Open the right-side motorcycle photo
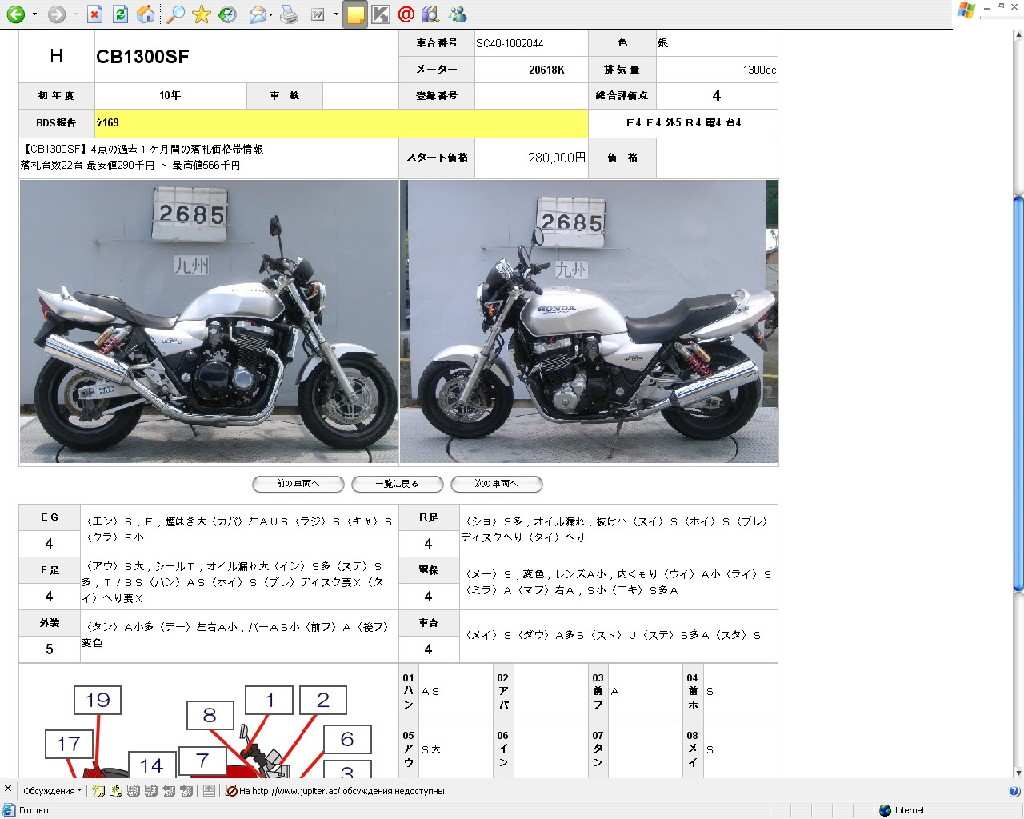The image size is (1024, 819). tap(589, 321)
